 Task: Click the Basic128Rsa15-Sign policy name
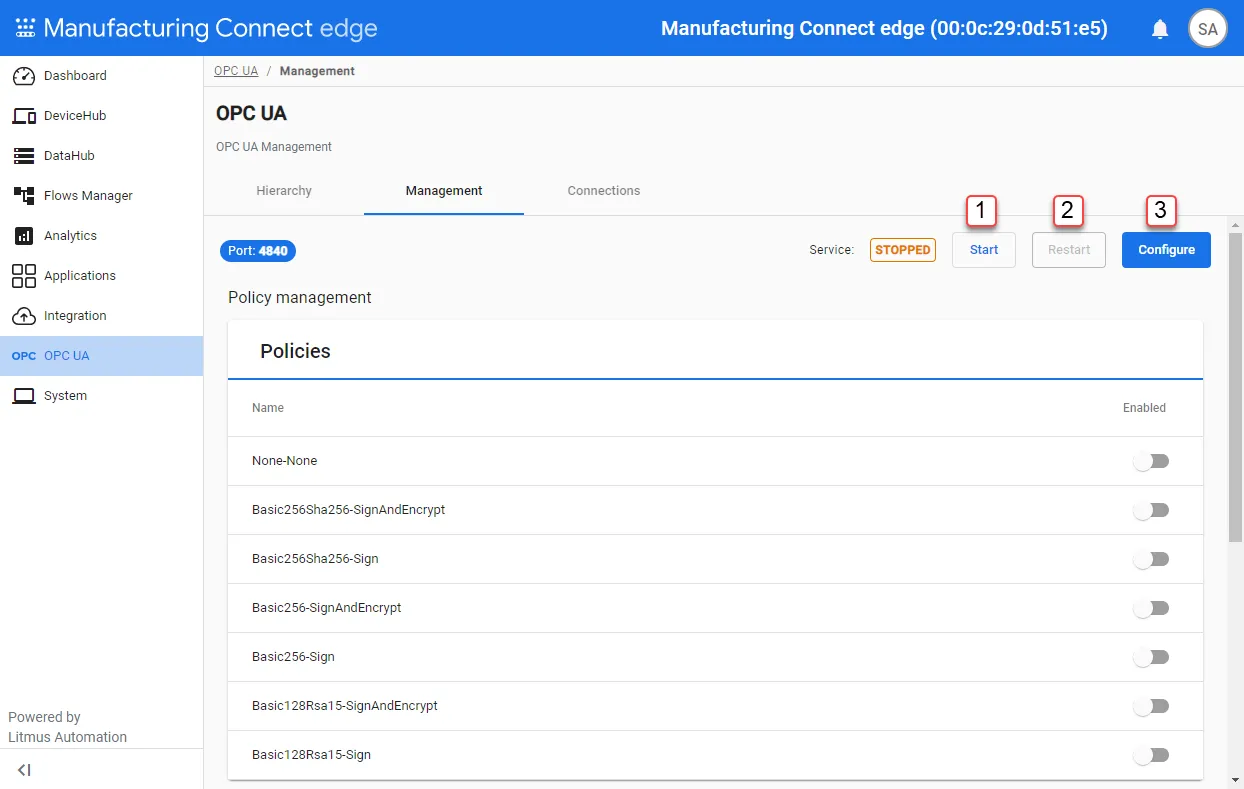pyautogui.click(x=311, y=755)
